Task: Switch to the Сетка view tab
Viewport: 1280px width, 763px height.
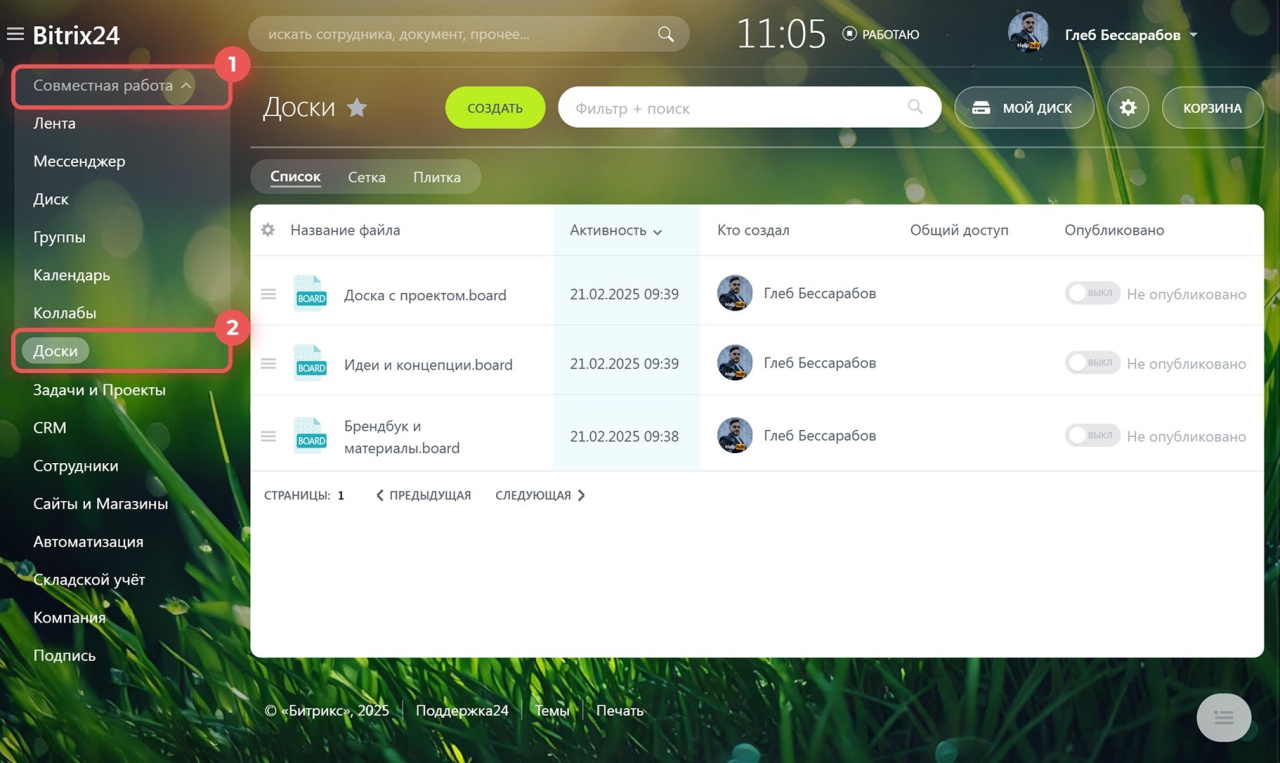Action: (x=367, y=177)
